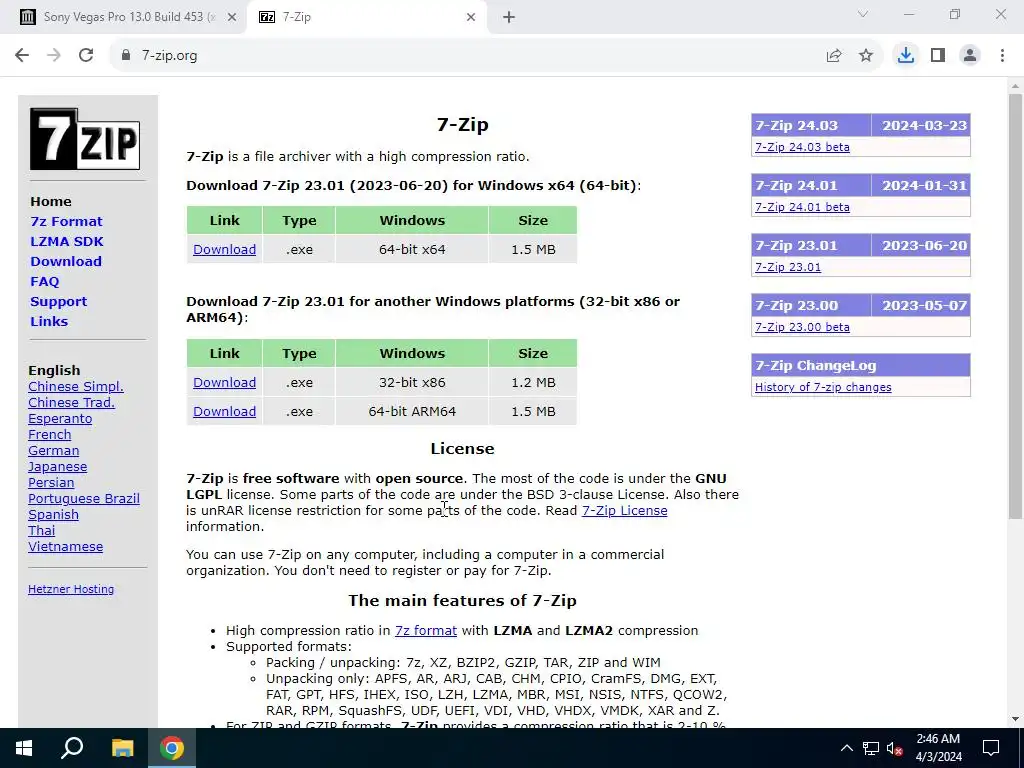Open the network status tray icon
Image resolution: width=1024 pixels, height=768 pixels.
(x=871, y=748)
